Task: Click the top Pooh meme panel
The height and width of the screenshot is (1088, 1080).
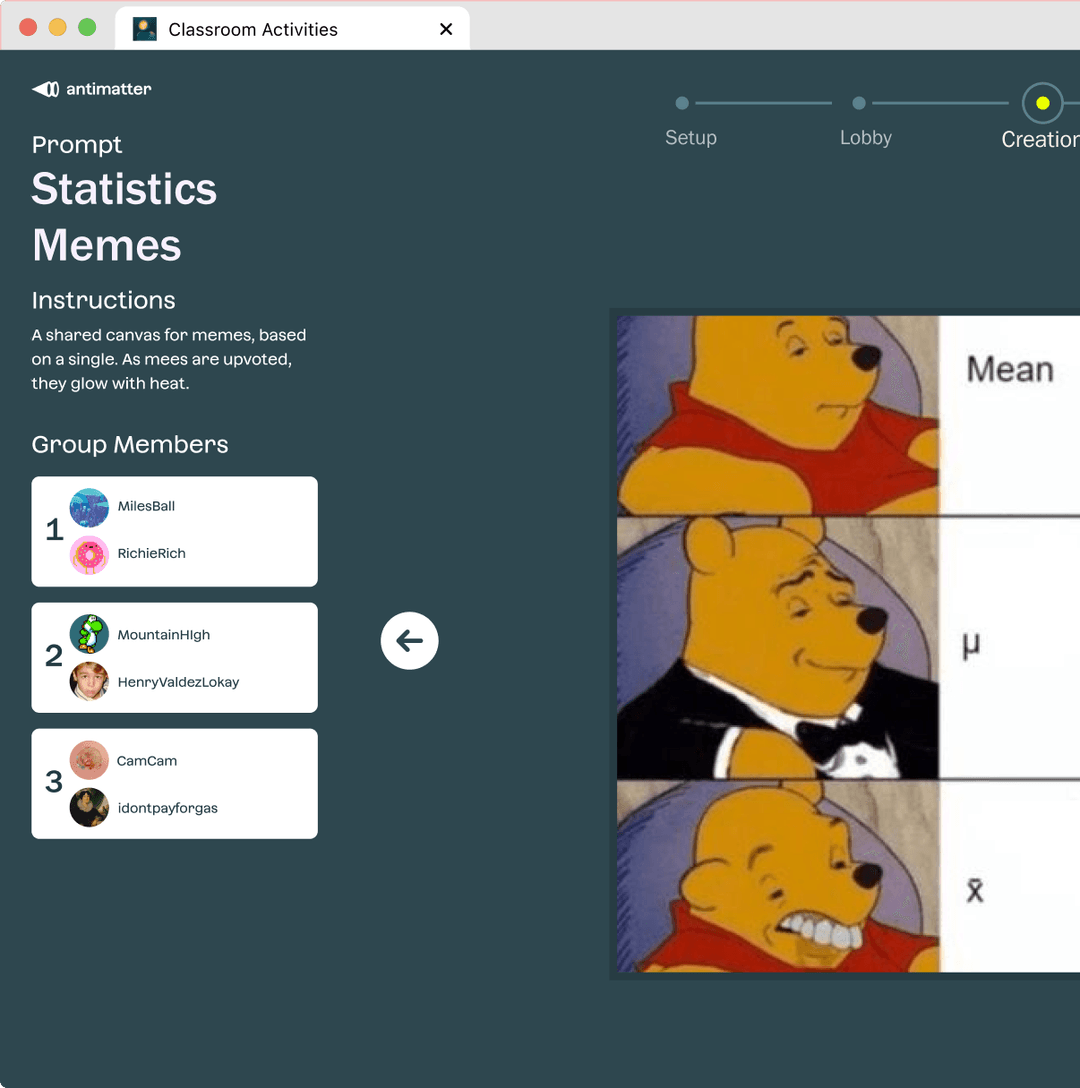Action: [x=777, y=415]
